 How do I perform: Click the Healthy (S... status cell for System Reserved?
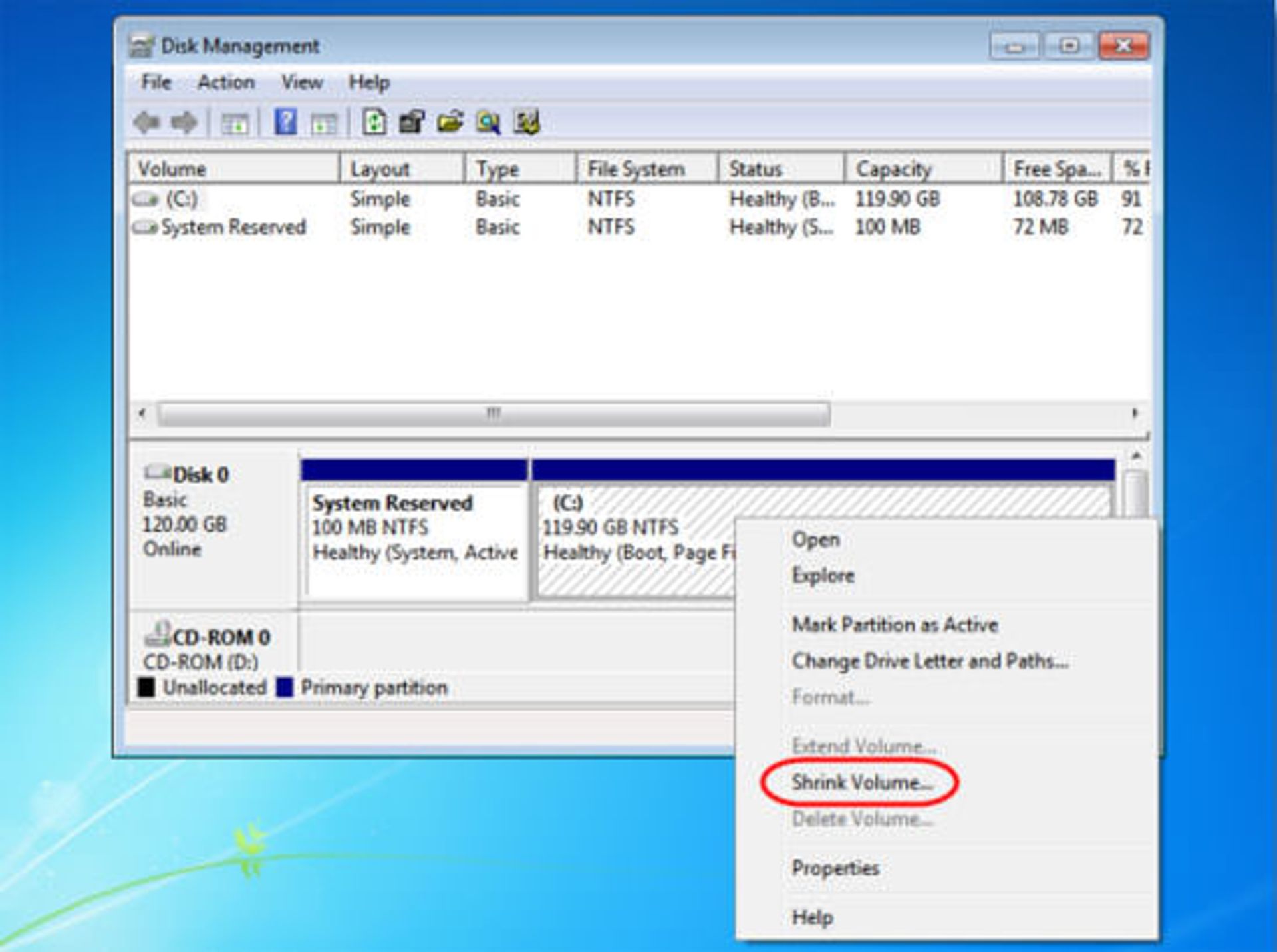(x=781, y=228)
